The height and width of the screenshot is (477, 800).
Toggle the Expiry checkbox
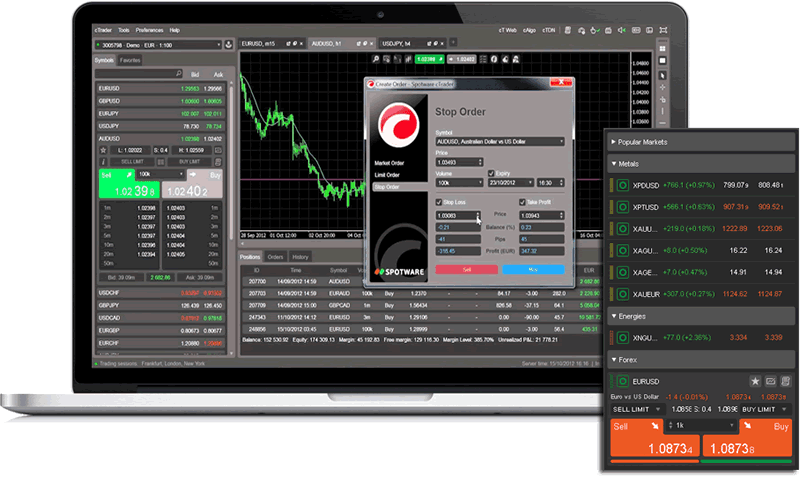pyautogui.click(x=491, y=173)
